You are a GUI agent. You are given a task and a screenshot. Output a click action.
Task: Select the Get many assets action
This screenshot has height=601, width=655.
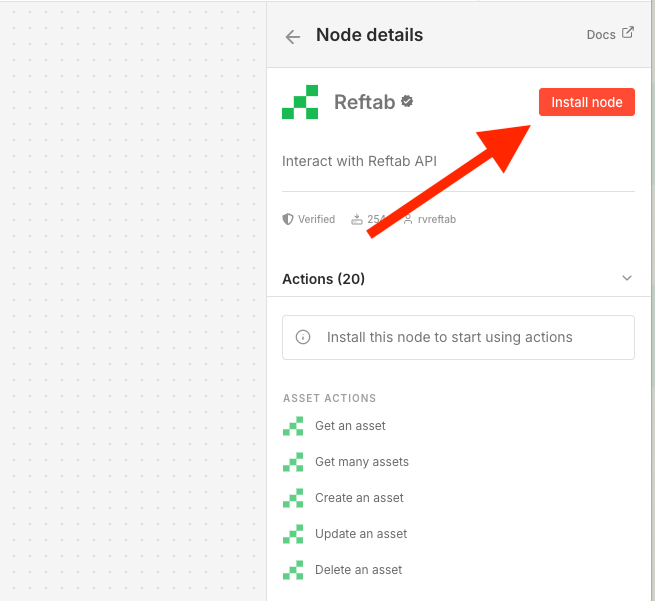[x=361, y=462]
